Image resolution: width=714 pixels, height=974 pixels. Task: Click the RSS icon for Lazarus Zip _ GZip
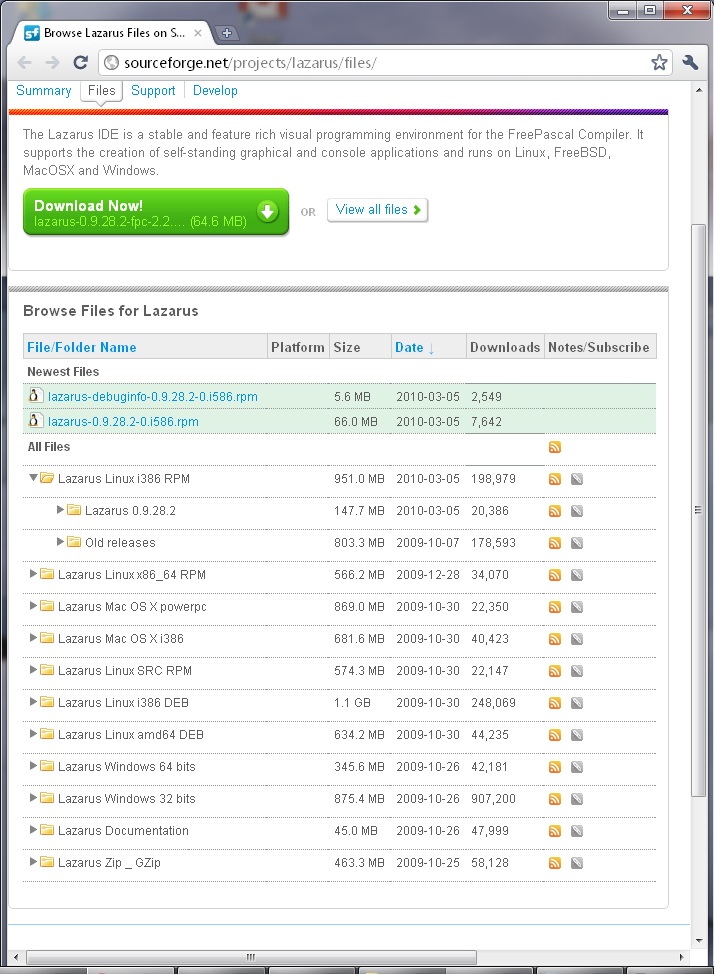click(555, 863)
